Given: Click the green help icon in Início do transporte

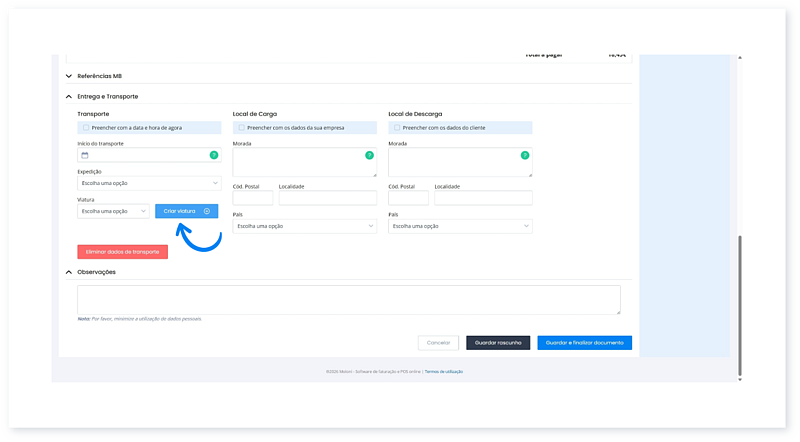Looking at the screenshot, I should click(213, 155).
